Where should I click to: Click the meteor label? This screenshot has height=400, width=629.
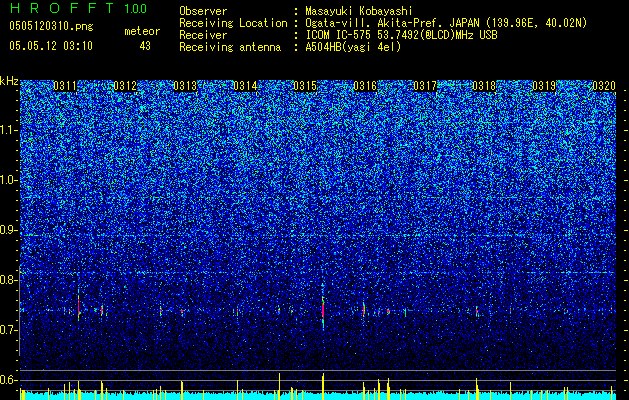pyautogui.click(x=142, y=31)
